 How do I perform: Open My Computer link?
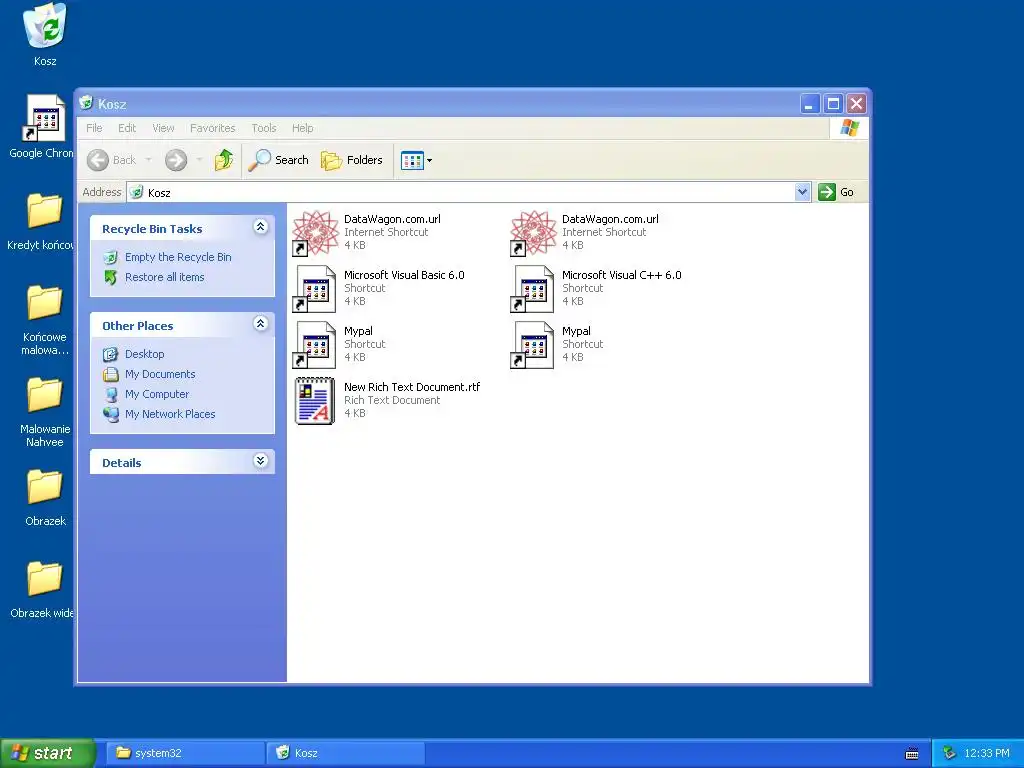point(157,394)
